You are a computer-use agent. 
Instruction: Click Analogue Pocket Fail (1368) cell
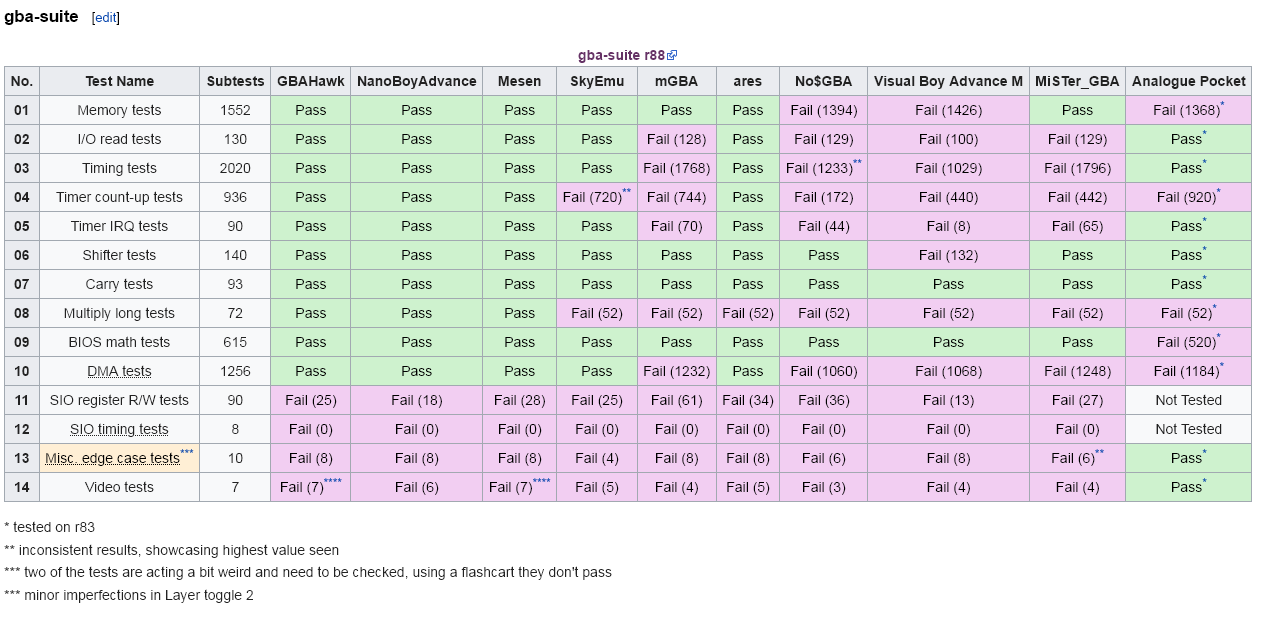(1188, 110)
